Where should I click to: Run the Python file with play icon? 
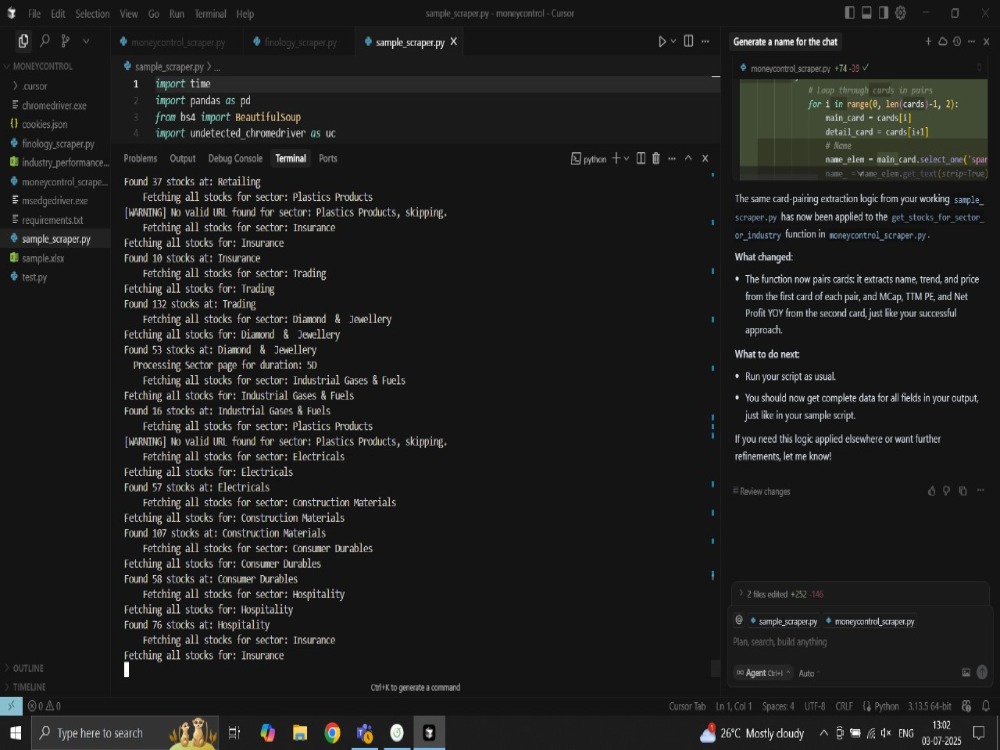(x=662, y=41)
